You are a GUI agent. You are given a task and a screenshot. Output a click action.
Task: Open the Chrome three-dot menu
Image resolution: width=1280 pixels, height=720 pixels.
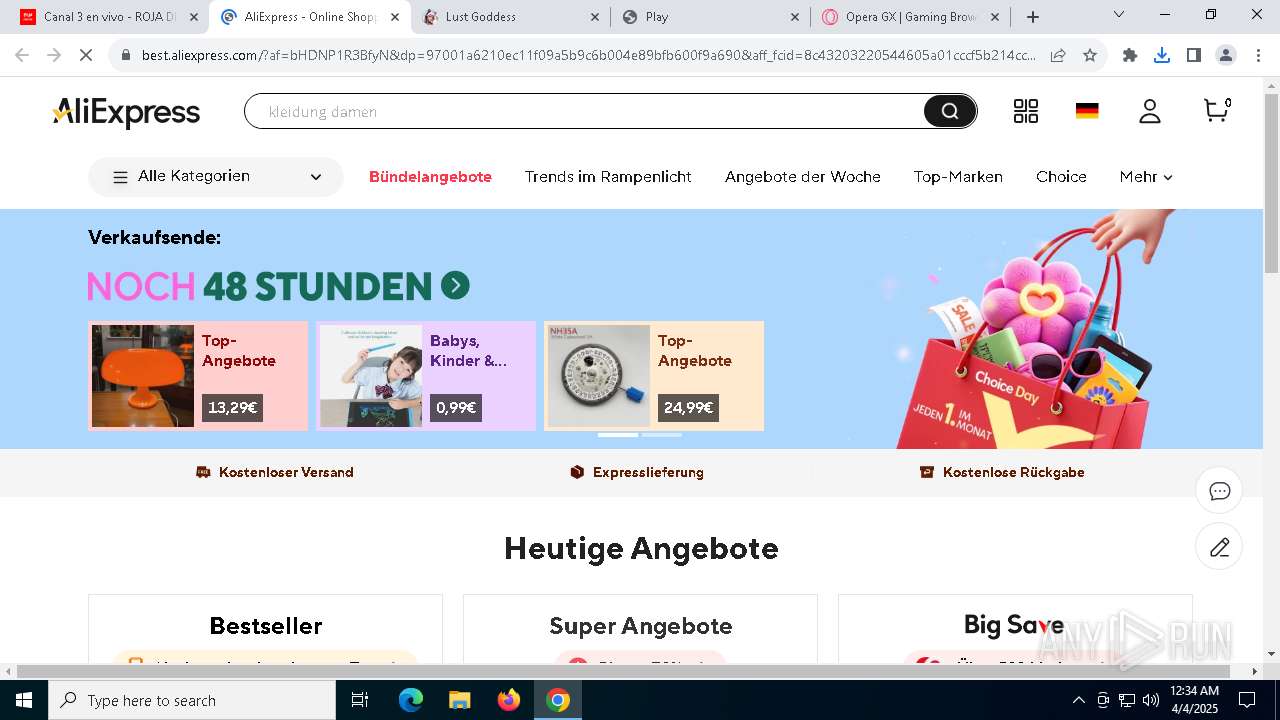(1258, 56)
